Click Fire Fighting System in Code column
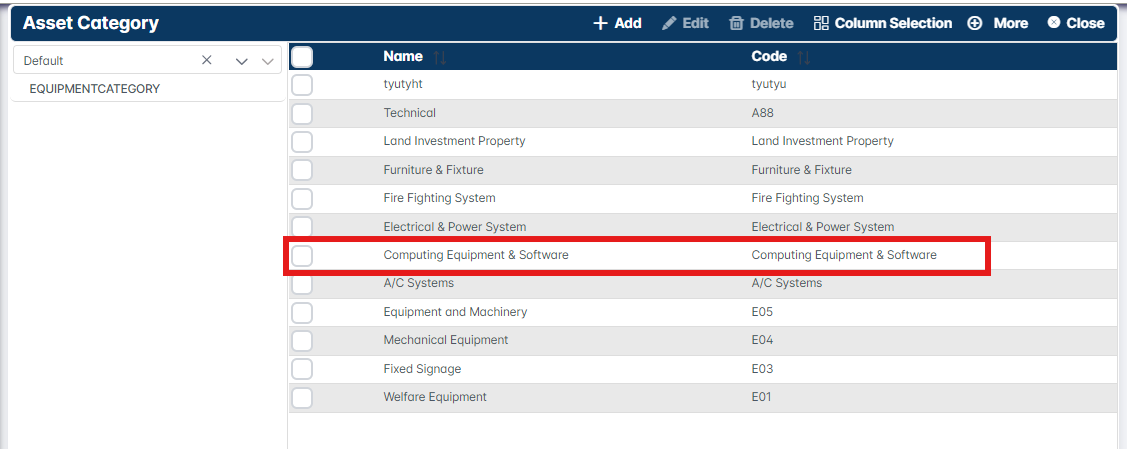This screenshot has height=449, width=1127. (807, 198)
